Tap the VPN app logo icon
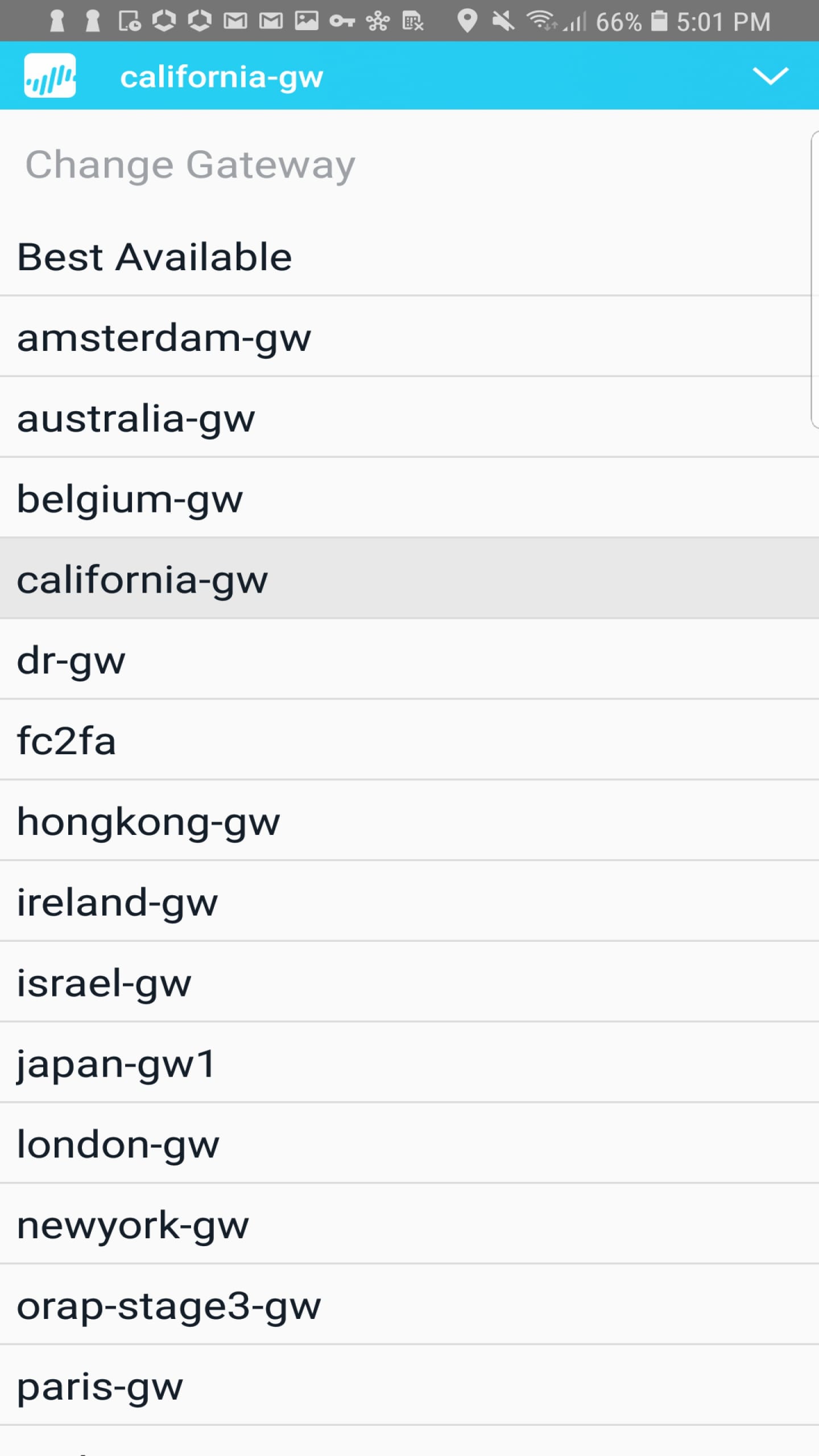The height and width of the screenshot is (1456, 819). 50,76
